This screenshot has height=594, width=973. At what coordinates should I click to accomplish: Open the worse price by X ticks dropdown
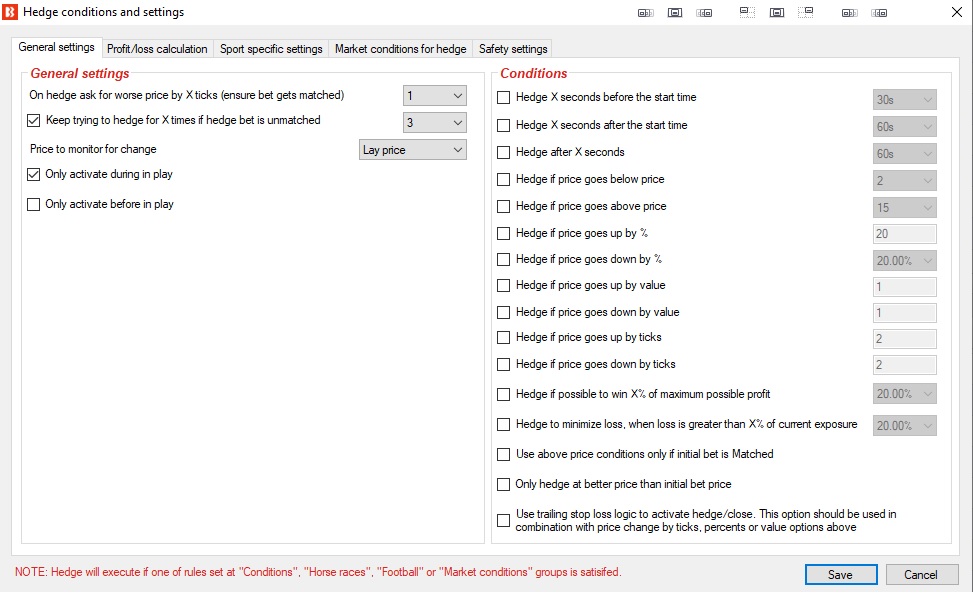coord(434,96)
